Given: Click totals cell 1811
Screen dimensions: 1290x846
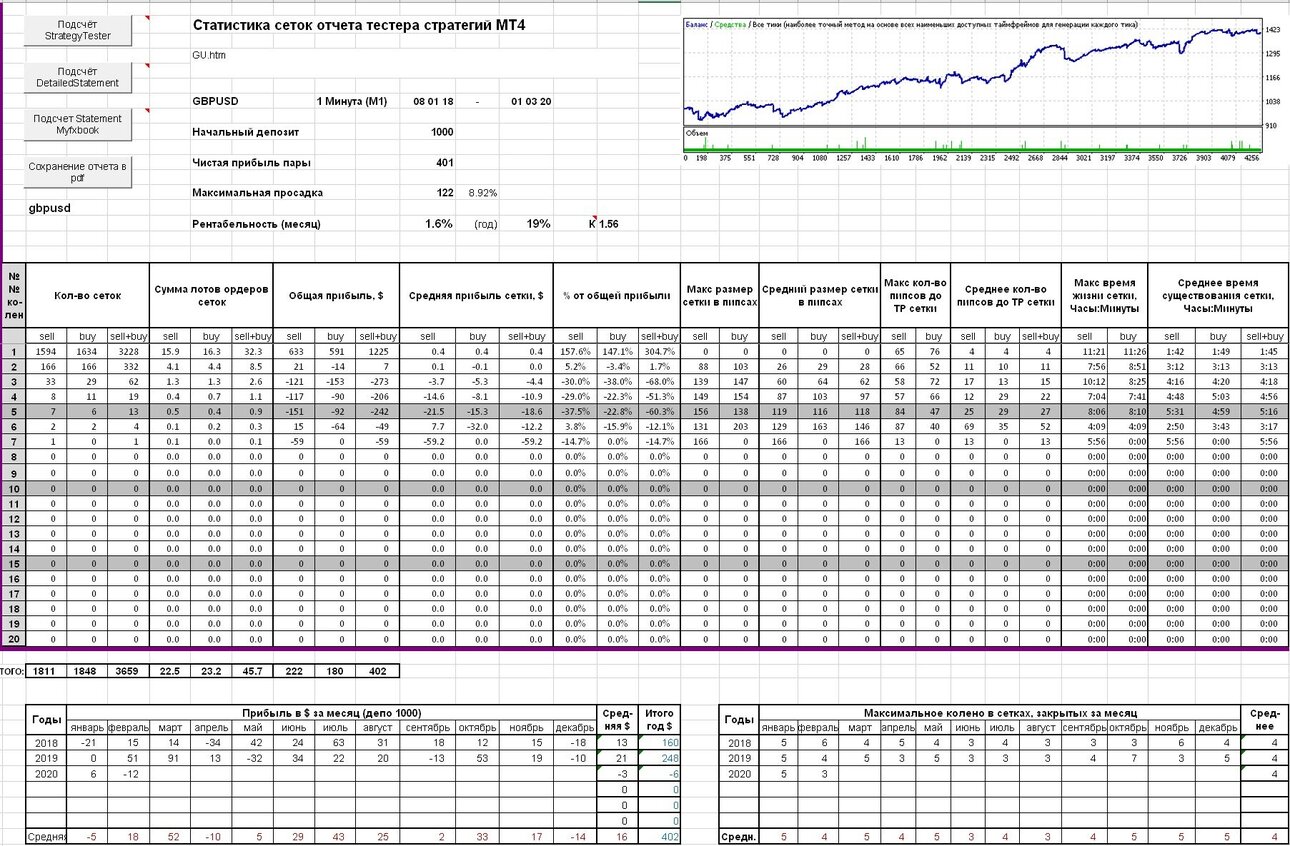Looking at the screenshot, I should tap(46, 671).
